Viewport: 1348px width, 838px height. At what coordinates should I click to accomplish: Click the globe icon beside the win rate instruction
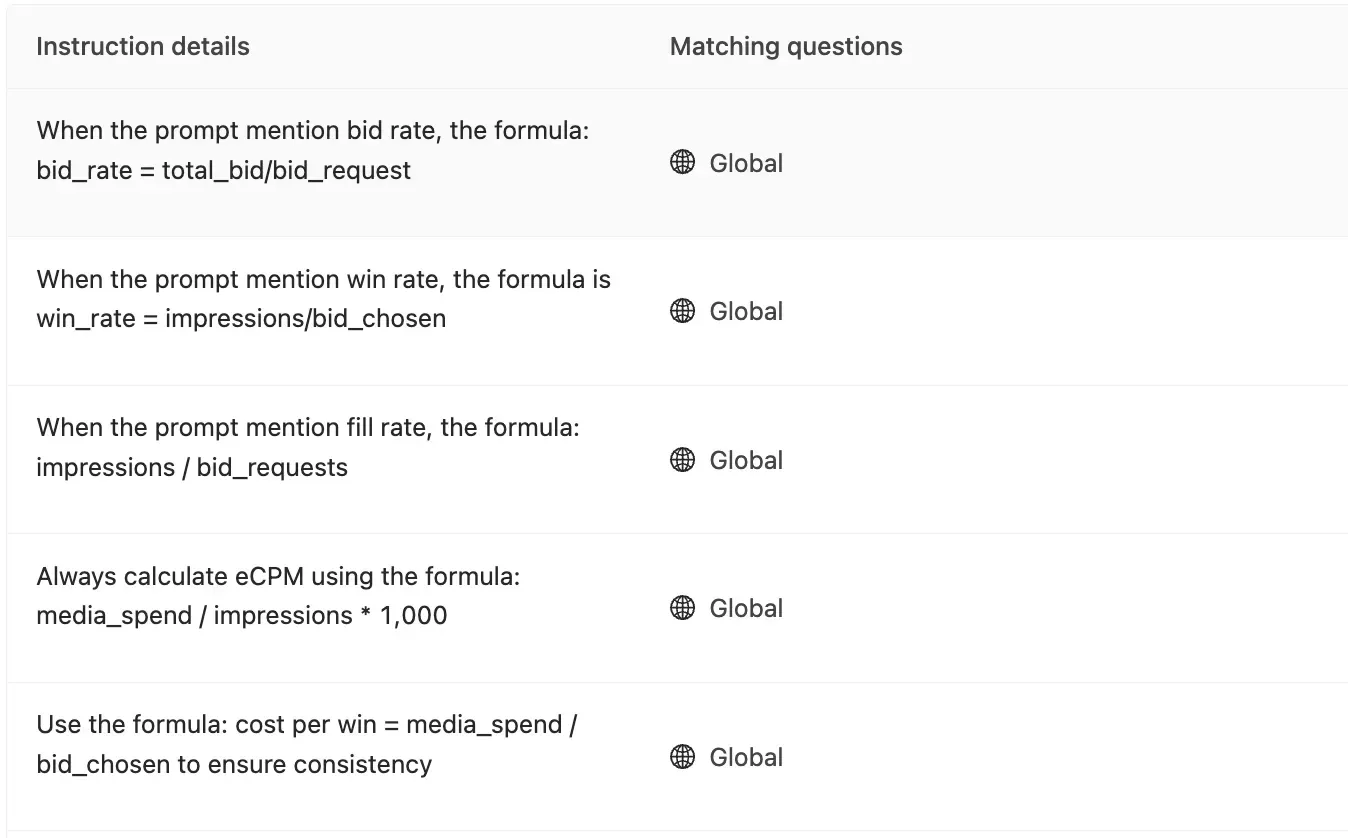pyautogui.click(x=682, y=311)
